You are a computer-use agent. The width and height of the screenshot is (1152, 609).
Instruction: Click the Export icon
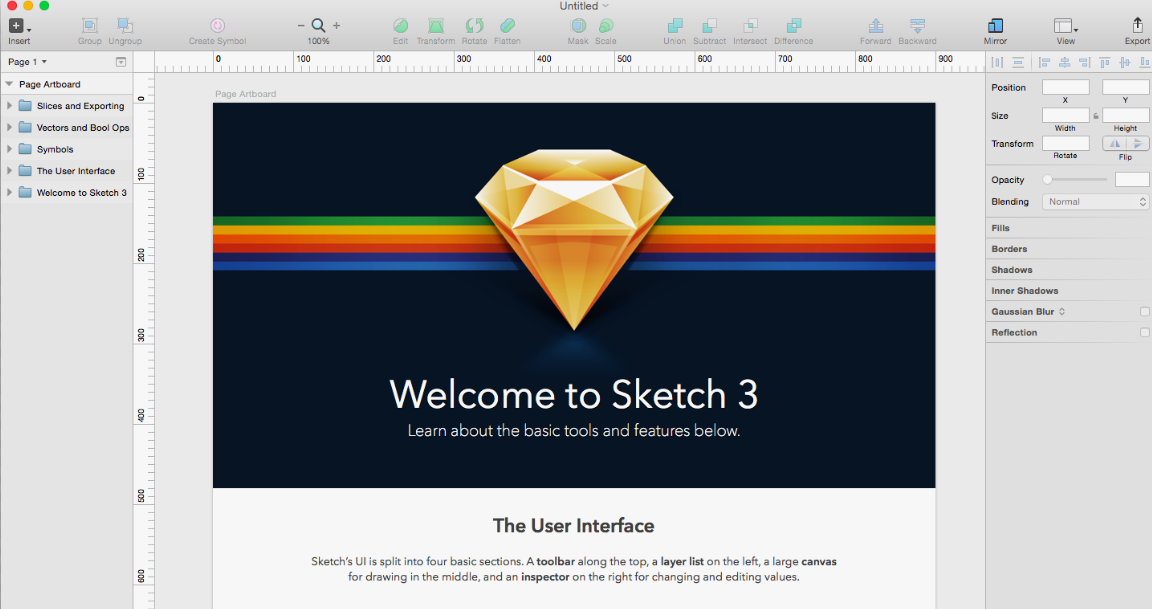pos(1137,26)
